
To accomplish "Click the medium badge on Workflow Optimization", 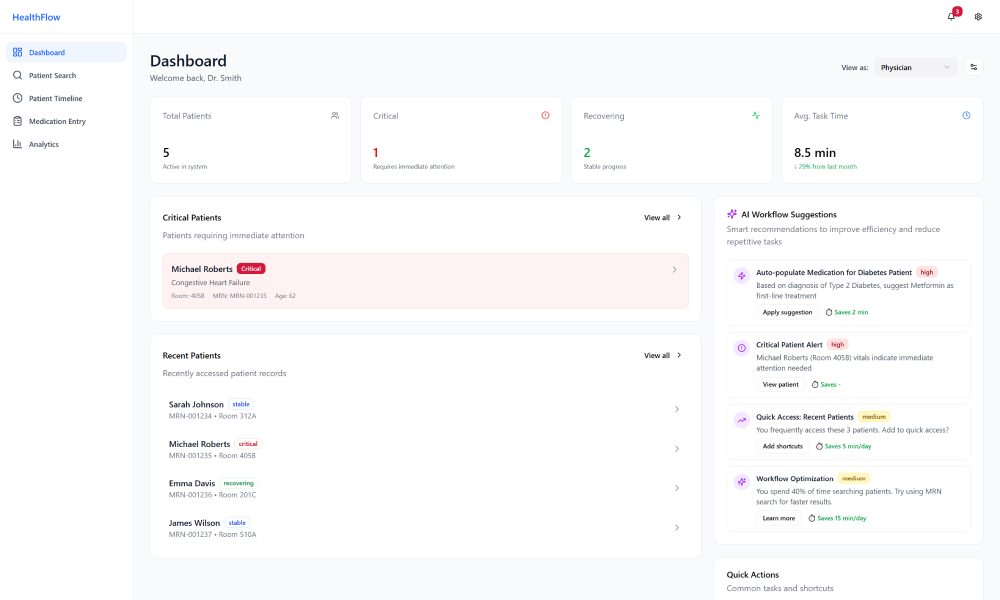I will coord(853,478).
